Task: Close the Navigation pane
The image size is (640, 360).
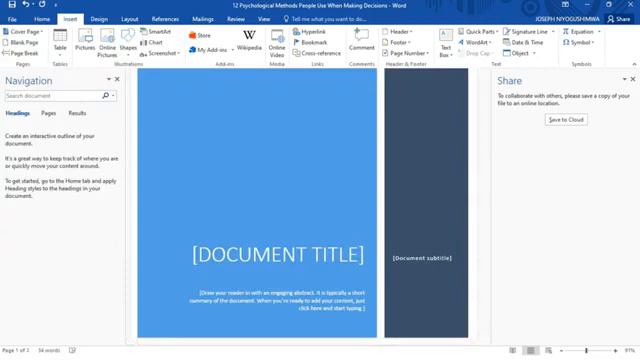Action: 117,79
